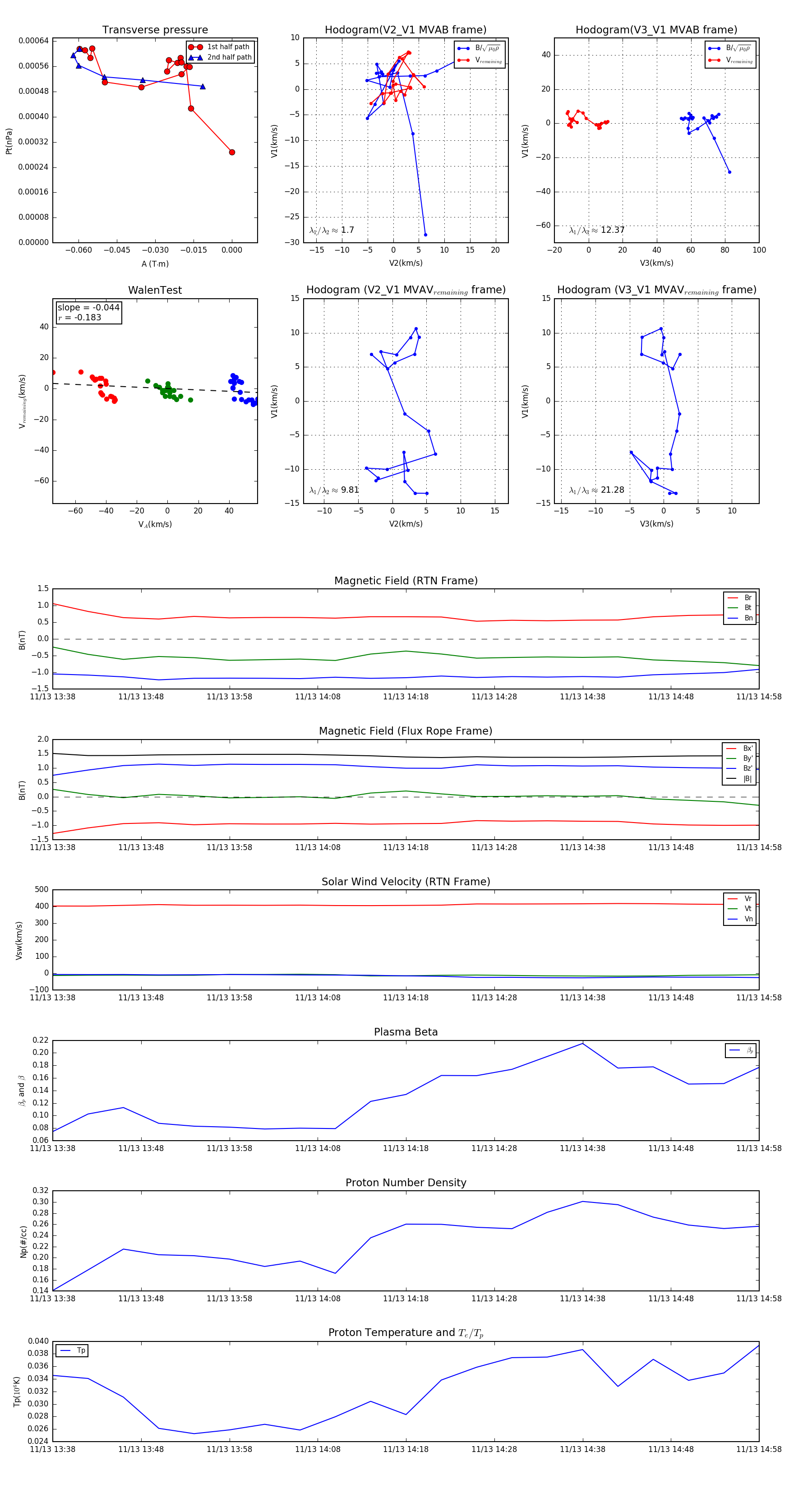Click the λ1/λ2 ≈ 9.81 annotation
The width and height of the screenshot is (812, 1489).
click(x=334, y=490)
